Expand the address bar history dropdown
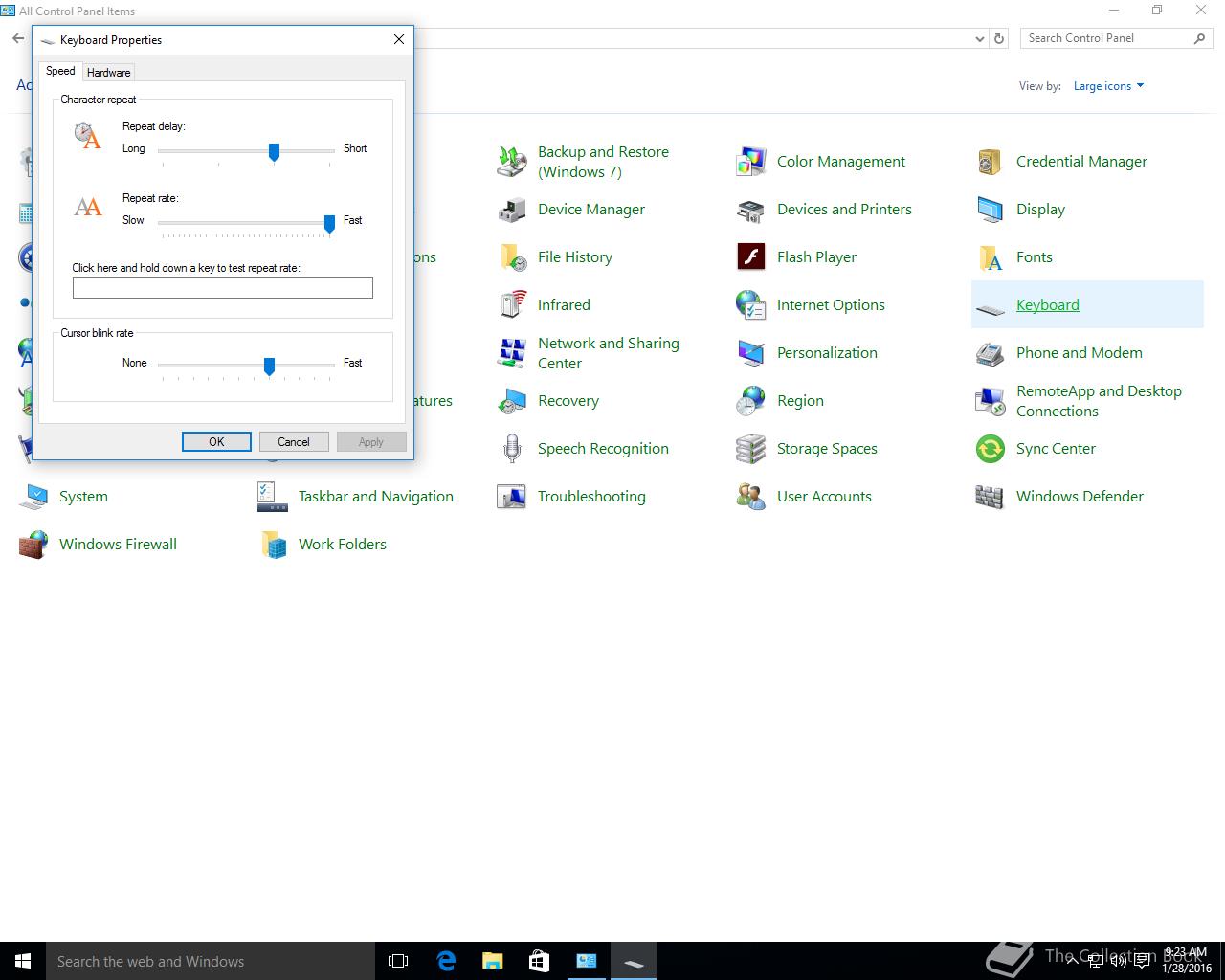Screen dimensions: 1225x980 click(x=979, y=39)
